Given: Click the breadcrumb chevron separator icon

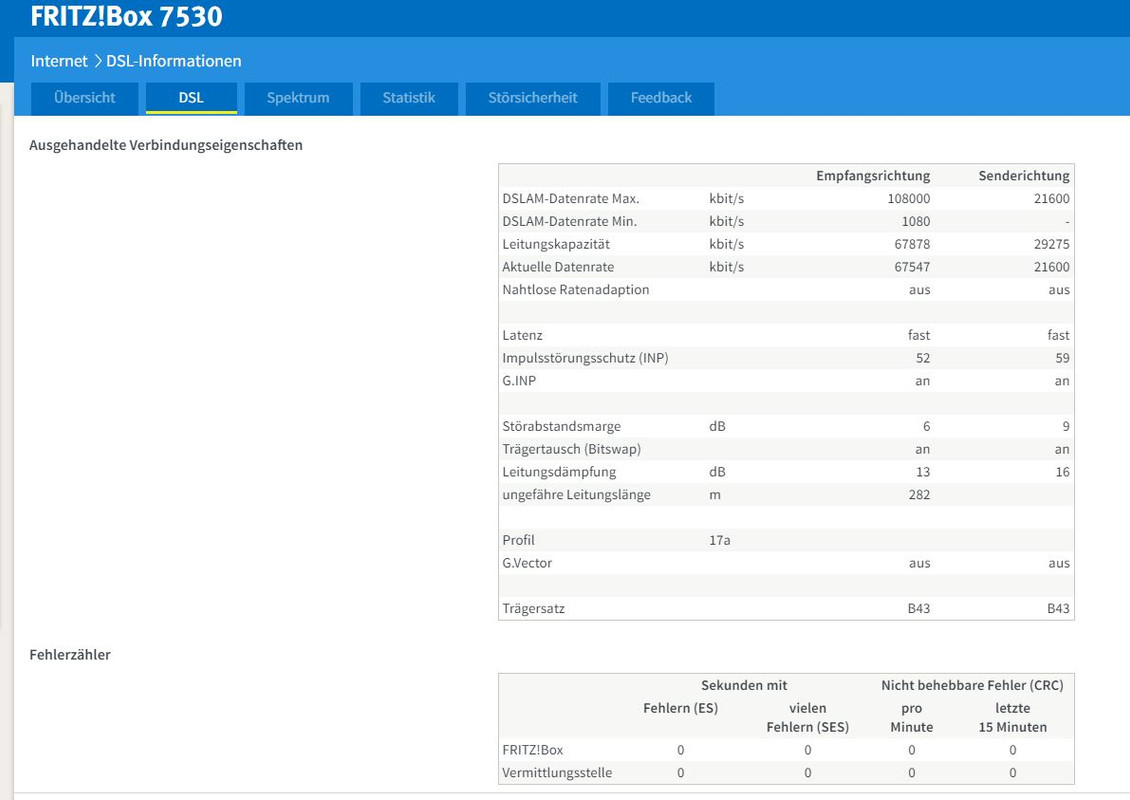Looking at the screenshot, I should (97, 61).
